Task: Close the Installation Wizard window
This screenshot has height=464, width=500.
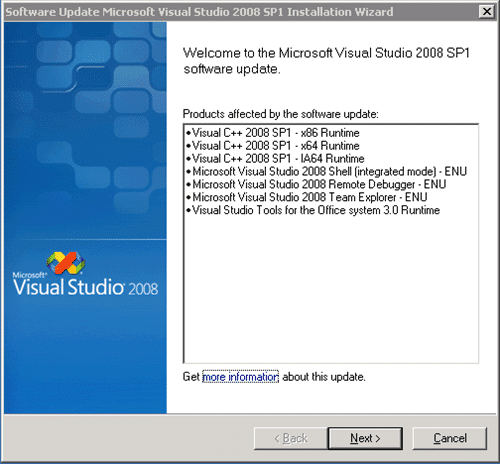Action: click(487, 12)
